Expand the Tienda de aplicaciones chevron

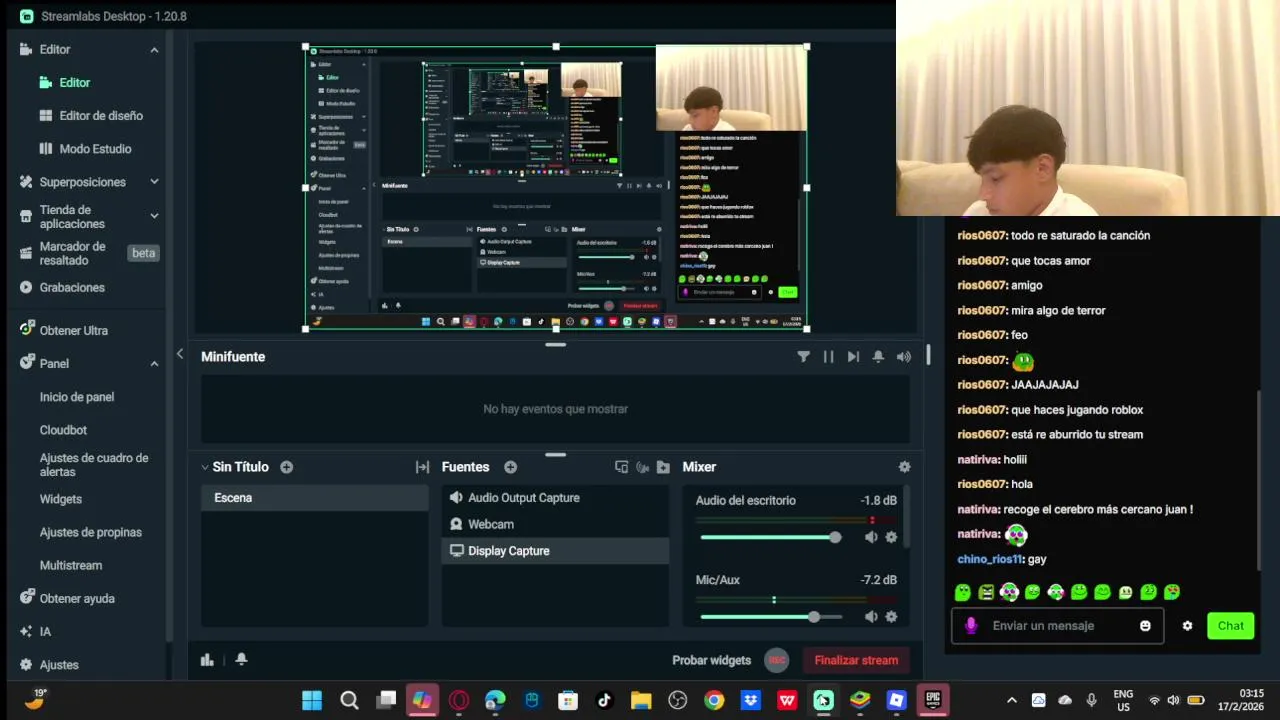pos(154,216)
